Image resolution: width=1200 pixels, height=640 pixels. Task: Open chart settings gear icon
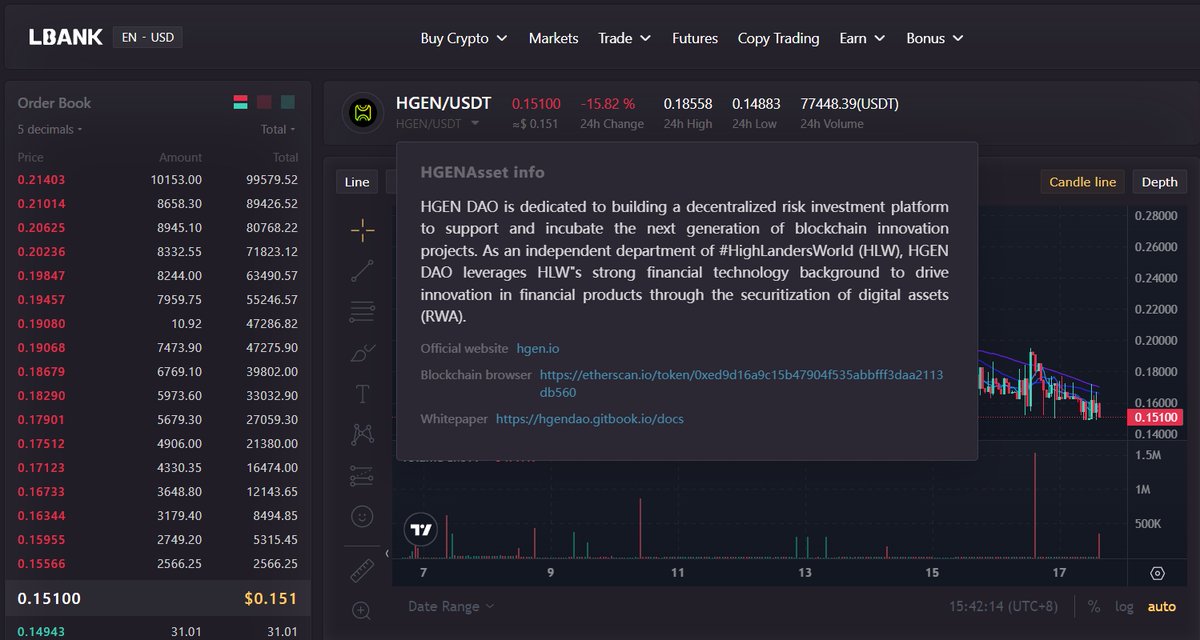pyautogui.click(x=1157, y=573)
